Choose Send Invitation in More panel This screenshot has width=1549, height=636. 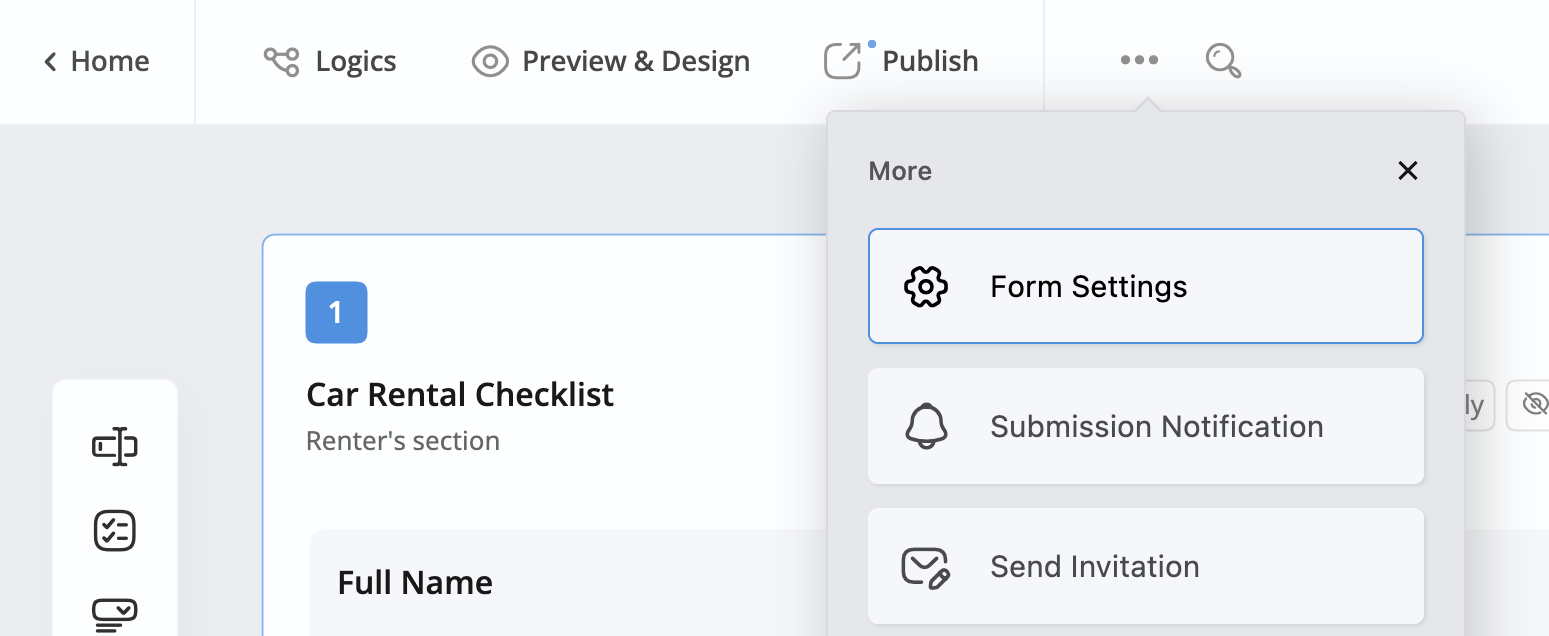1094,567
